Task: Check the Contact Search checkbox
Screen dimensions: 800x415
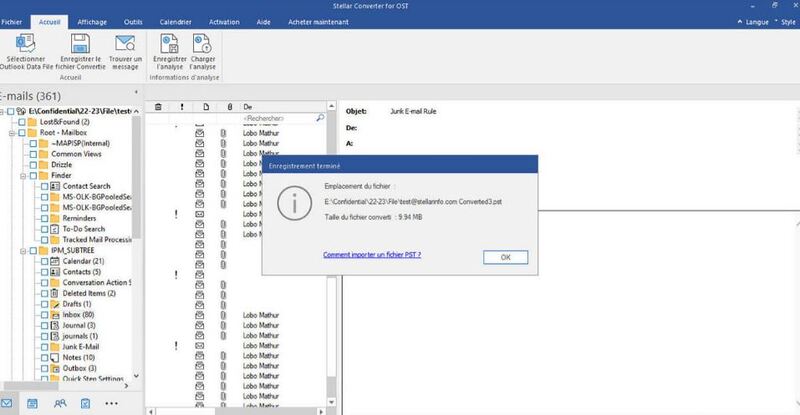Action: (44, 186)
